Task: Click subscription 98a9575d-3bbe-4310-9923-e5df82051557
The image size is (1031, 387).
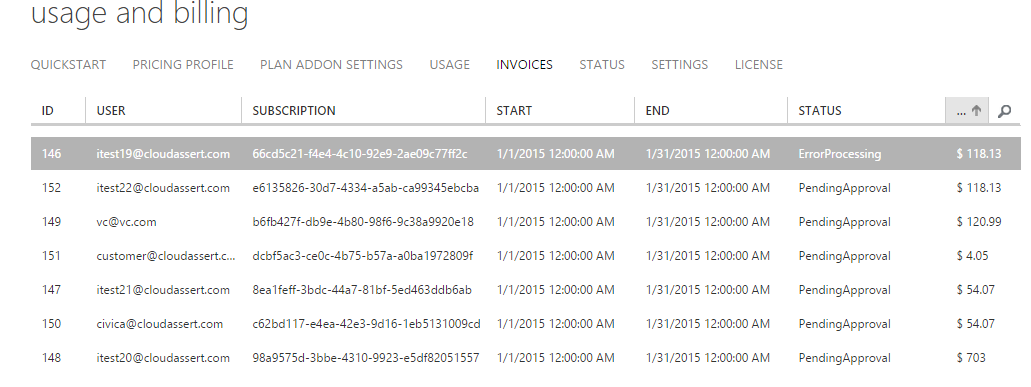Action: tap(366, 358)
